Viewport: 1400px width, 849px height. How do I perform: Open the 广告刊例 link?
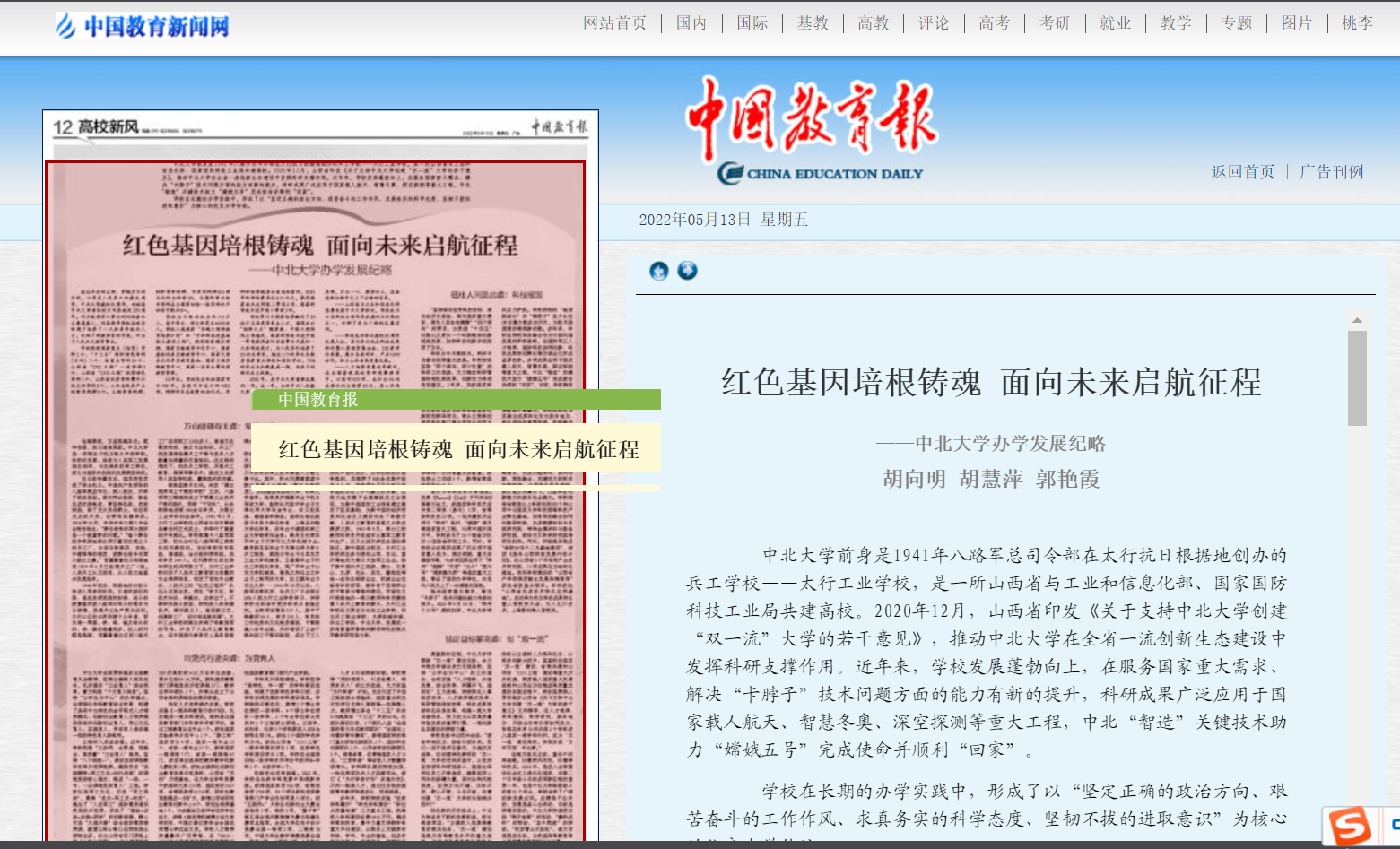[x=1331, y=172]
